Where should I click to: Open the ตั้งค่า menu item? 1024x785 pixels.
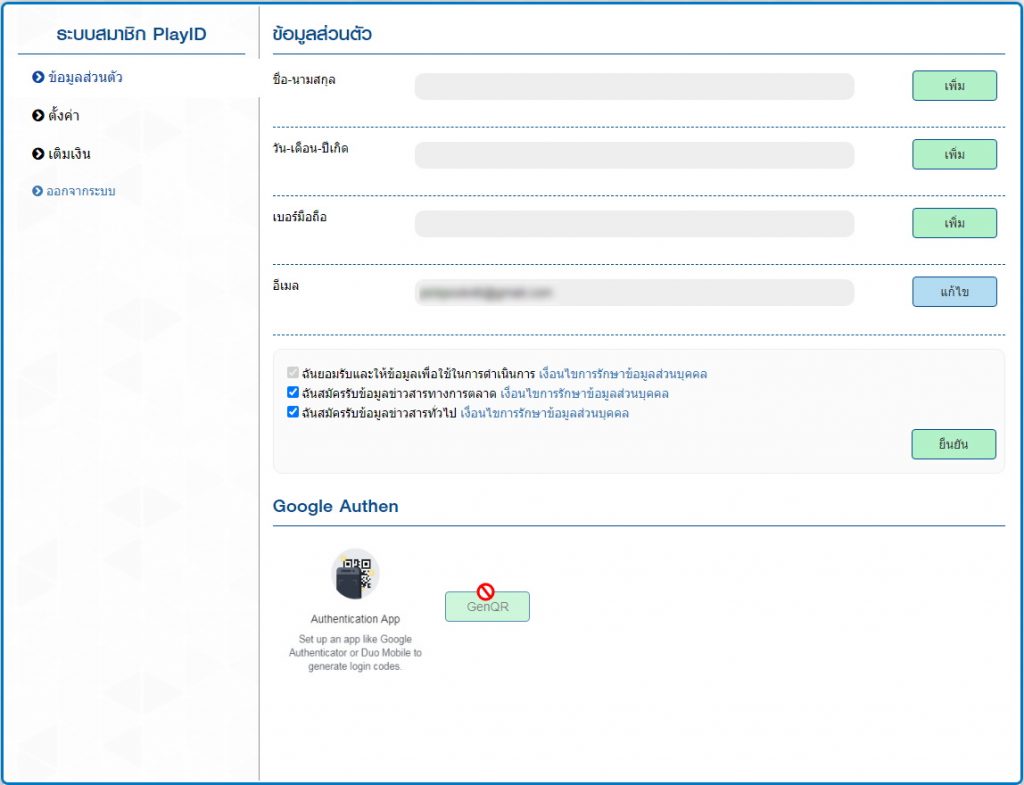(64, 116)
